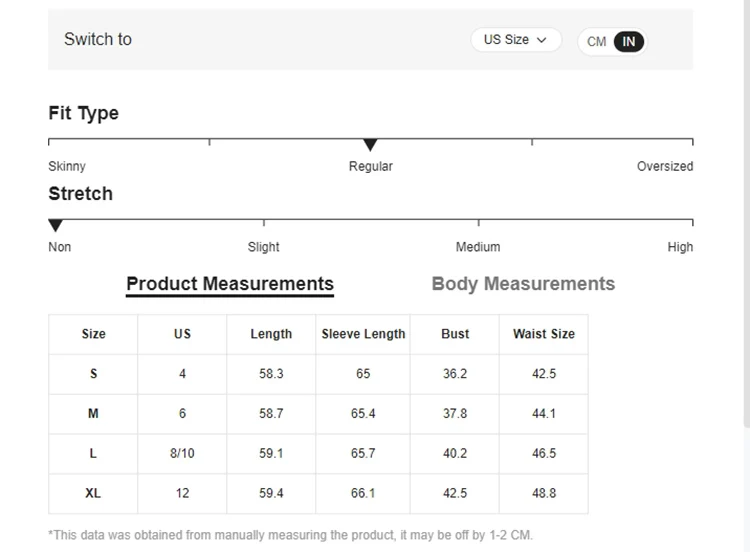This screenshot has height=552, width=750.
Task: Click the Sleeve Length column header
Action: tap(363, 334)
